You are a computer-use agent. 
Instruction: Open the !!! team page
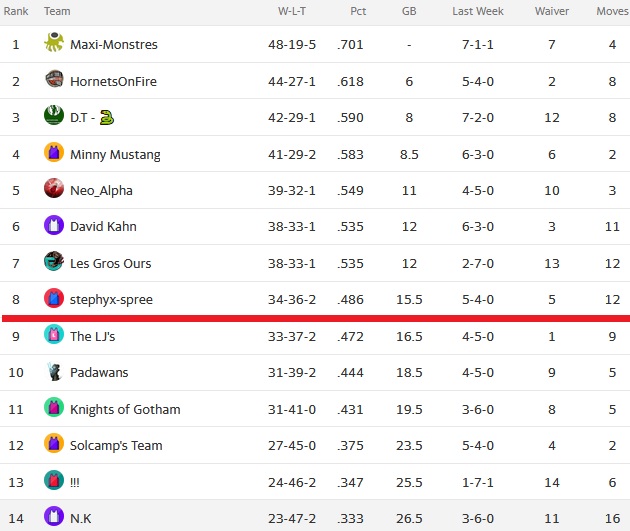point(75,482)
